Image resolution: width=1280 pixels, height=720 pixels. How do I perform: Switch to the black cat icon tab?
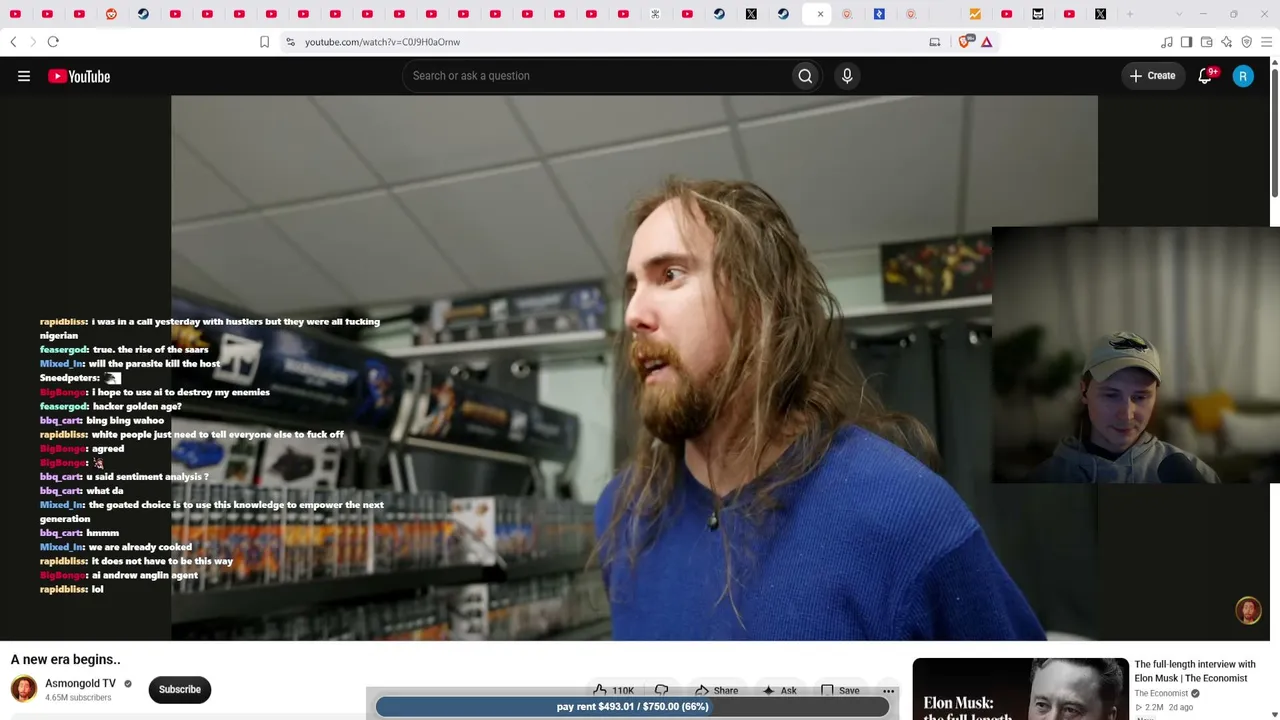tap(1038, 14)
